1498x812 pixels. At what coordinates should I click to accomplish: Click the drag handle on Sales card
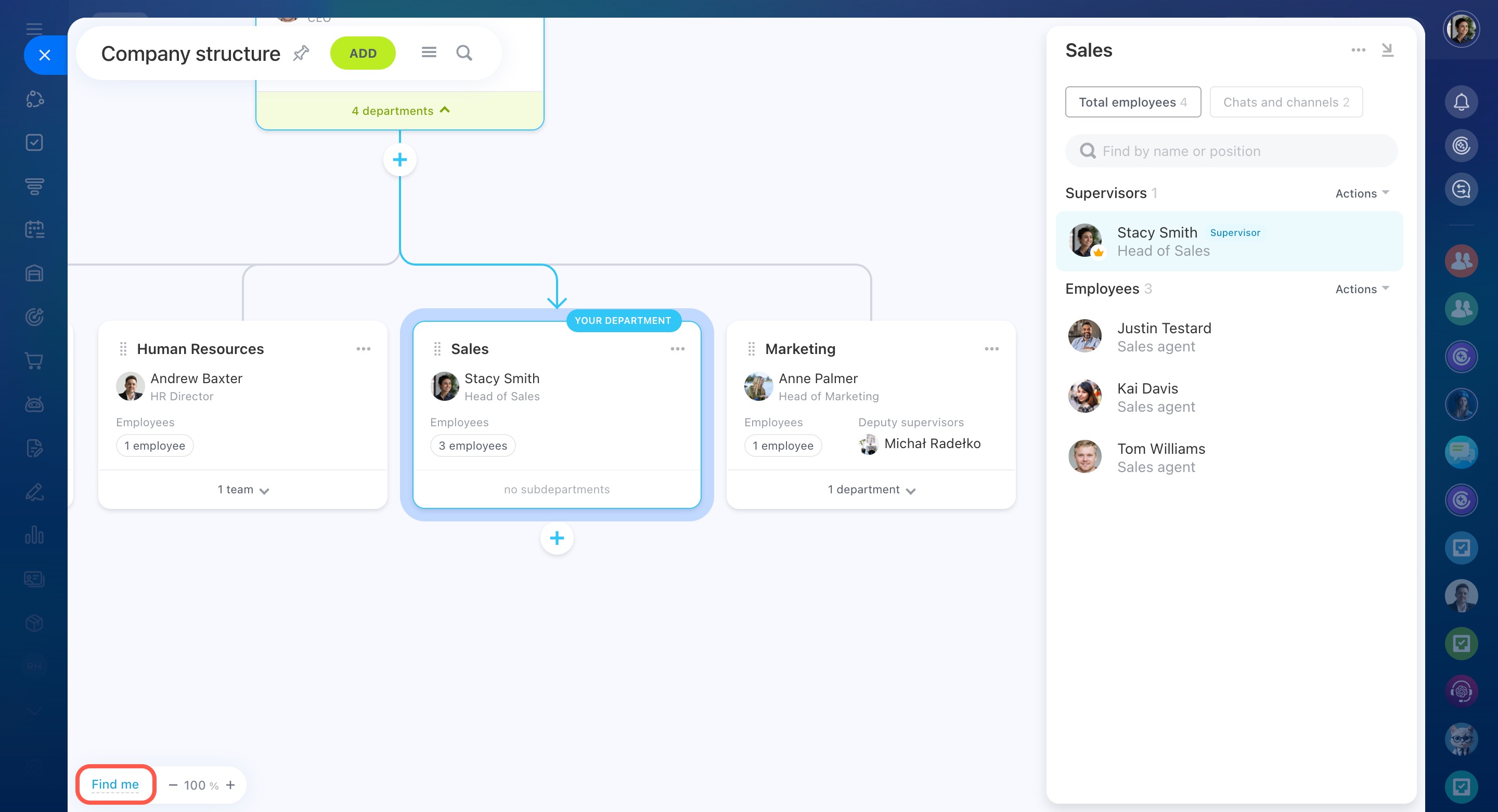click(437, 349)
